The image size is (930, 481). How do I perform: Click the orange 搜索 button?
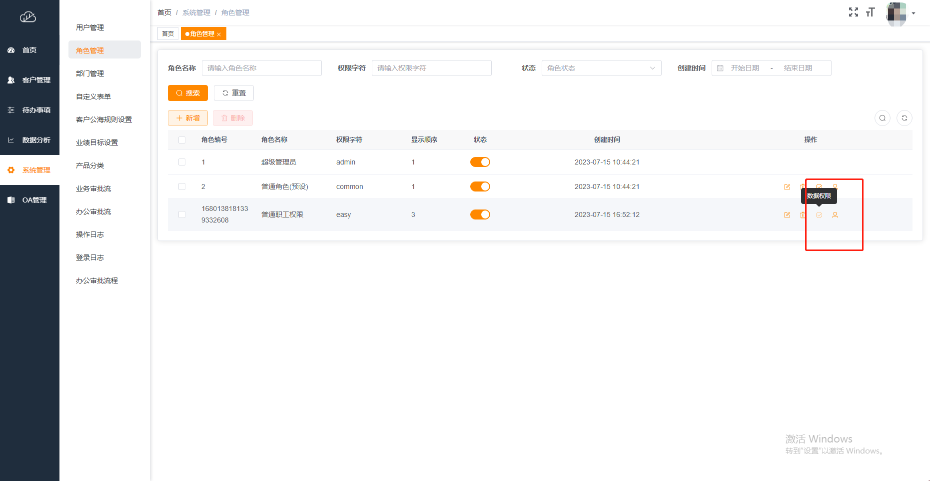(x=187, y=93)
